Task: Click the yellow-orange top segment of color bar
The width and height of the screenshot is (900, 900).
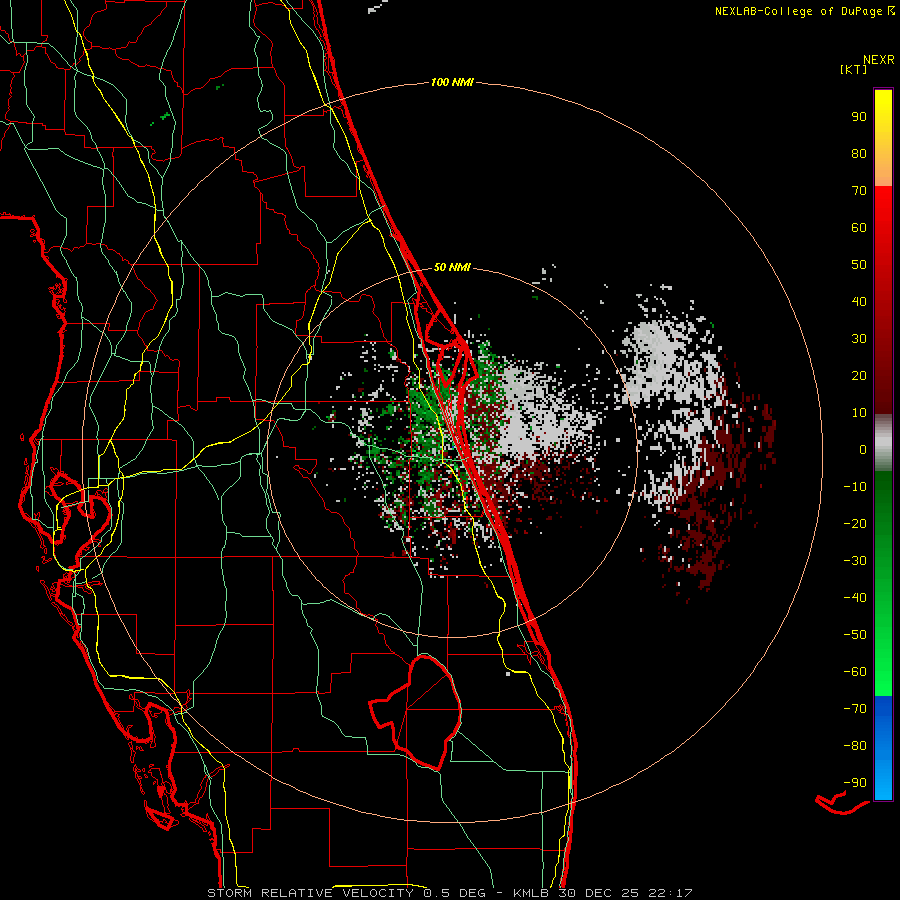Action: [883, 138]
